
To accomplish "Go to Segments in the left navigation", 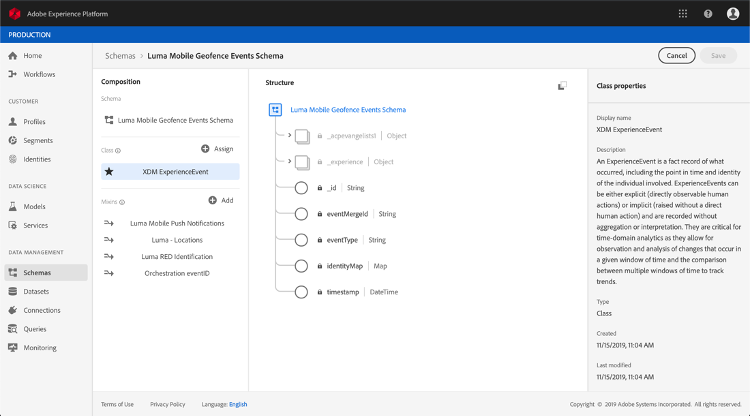I will (x=38, y=140).
